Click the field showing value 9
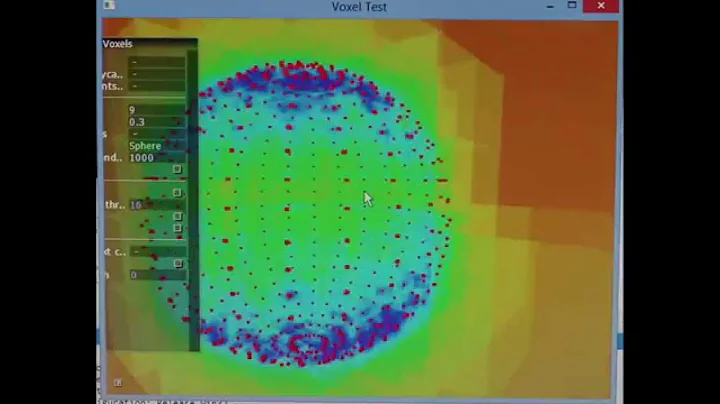This screenshot has height=404, width=720. tap(157, 110)
